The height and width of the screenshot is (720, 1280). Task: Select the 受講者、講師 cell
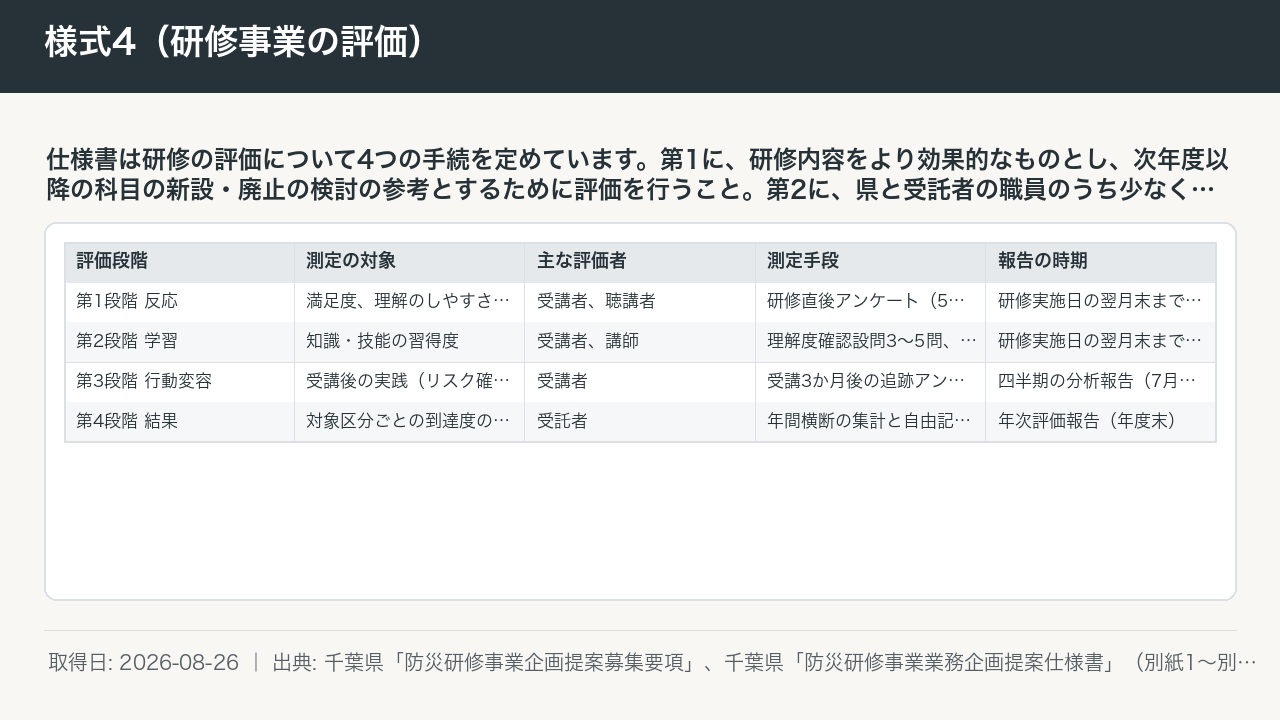(640, 342)
